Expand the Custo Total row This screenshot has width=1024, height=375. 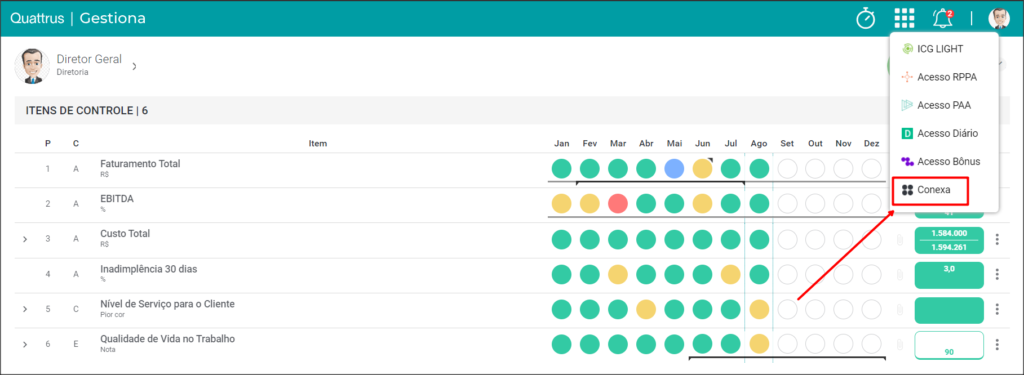(x=25, y=239)
